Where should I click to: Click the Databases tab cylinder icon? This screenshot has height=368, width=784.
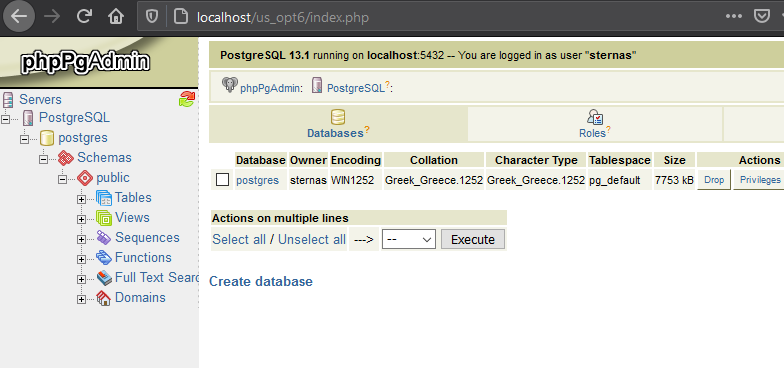(x=338, y=118)
